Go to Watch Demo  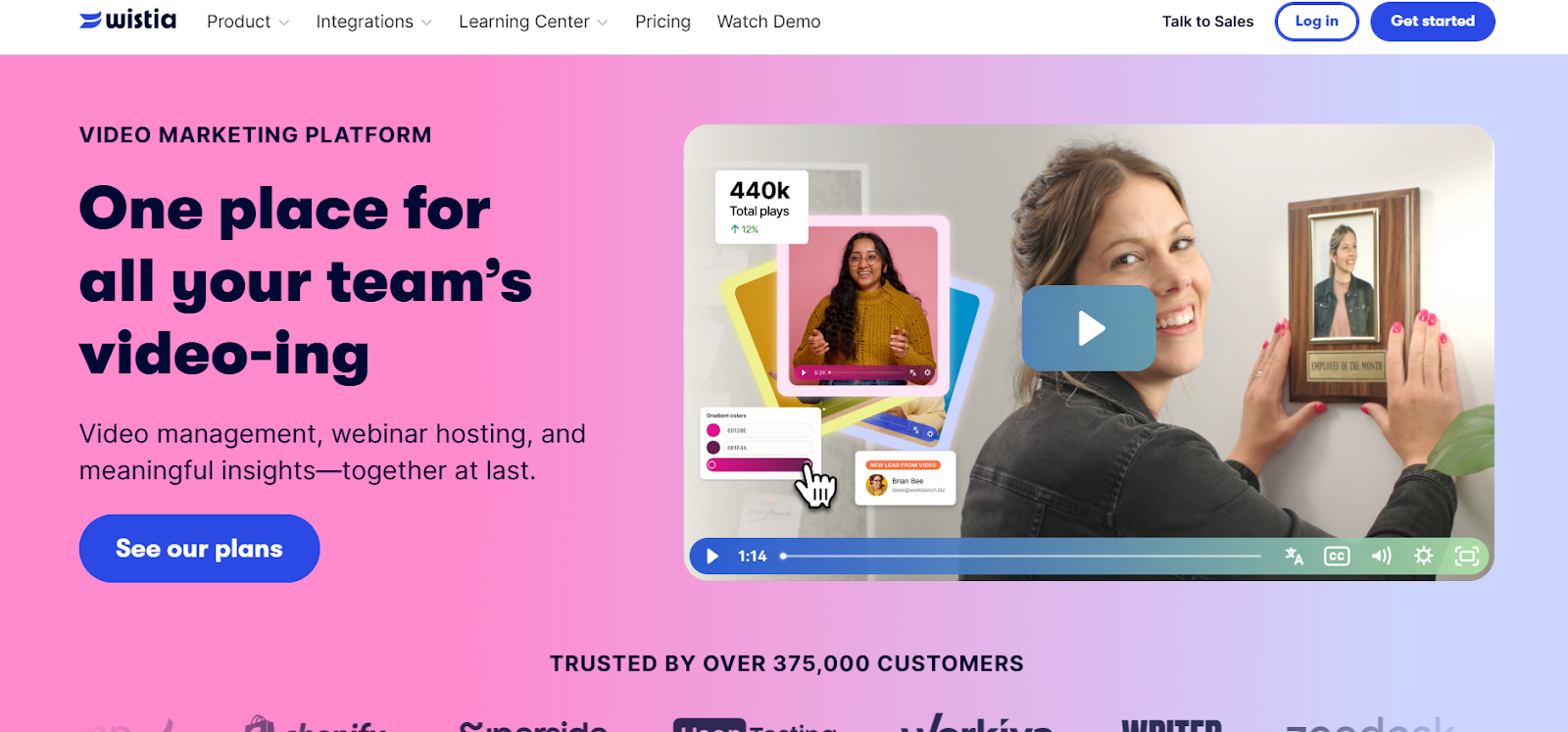[x=768, y=22]
